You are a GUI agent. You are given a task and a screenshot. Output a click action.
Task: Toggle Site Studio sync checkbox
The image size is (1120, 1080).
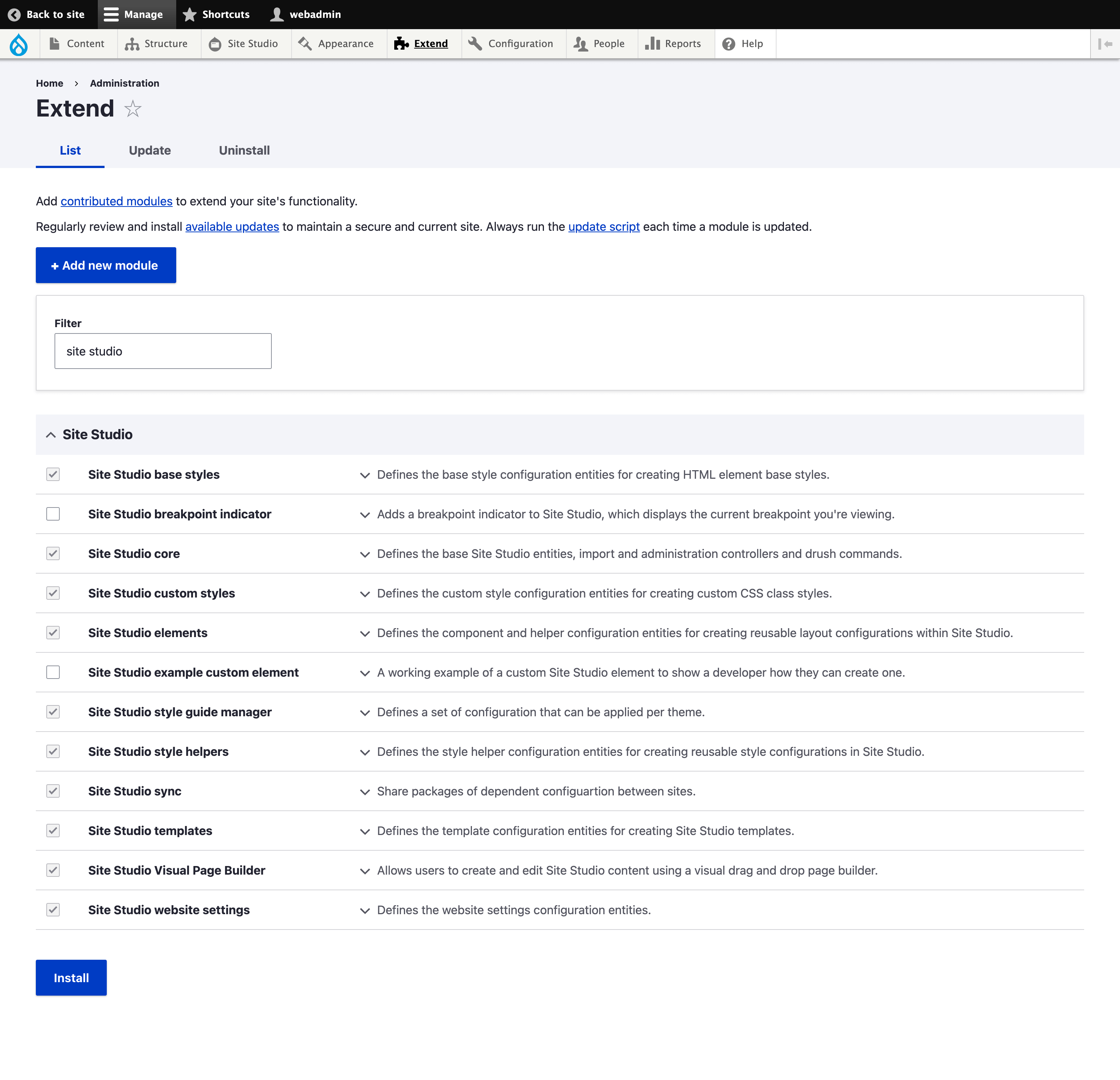coord(53,791)
